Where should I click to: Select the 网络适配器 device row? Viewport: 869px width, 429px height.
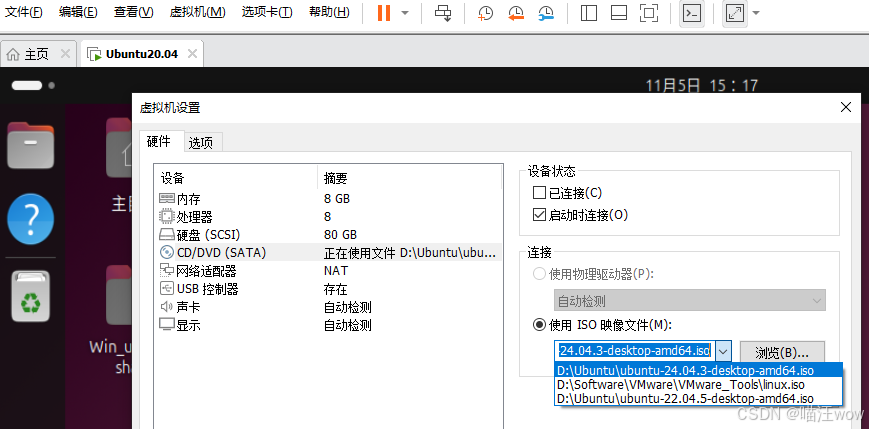point(328,271)
